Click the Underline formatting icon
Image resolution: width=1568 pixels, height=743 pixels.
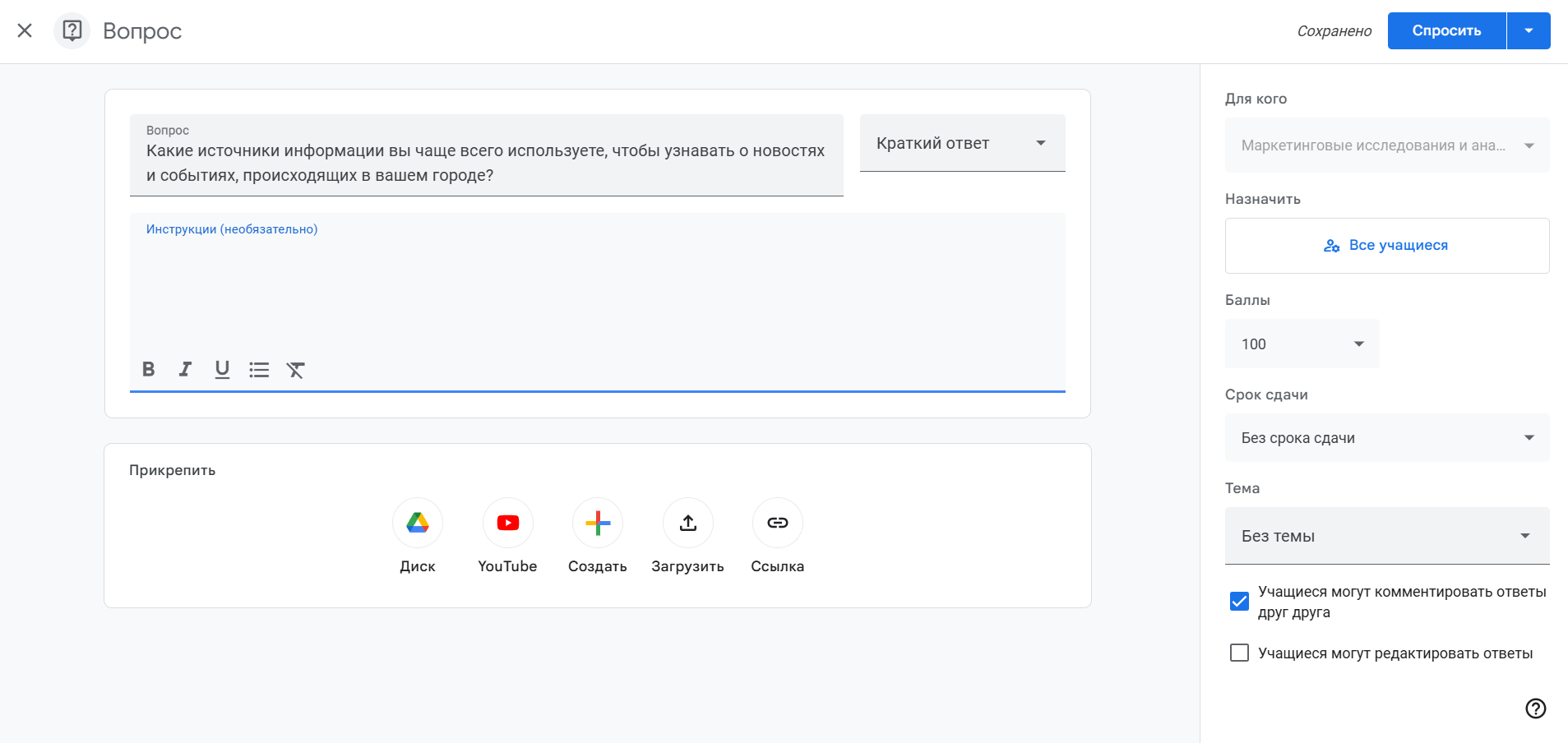pyautogui.click(x=221, y=369)
